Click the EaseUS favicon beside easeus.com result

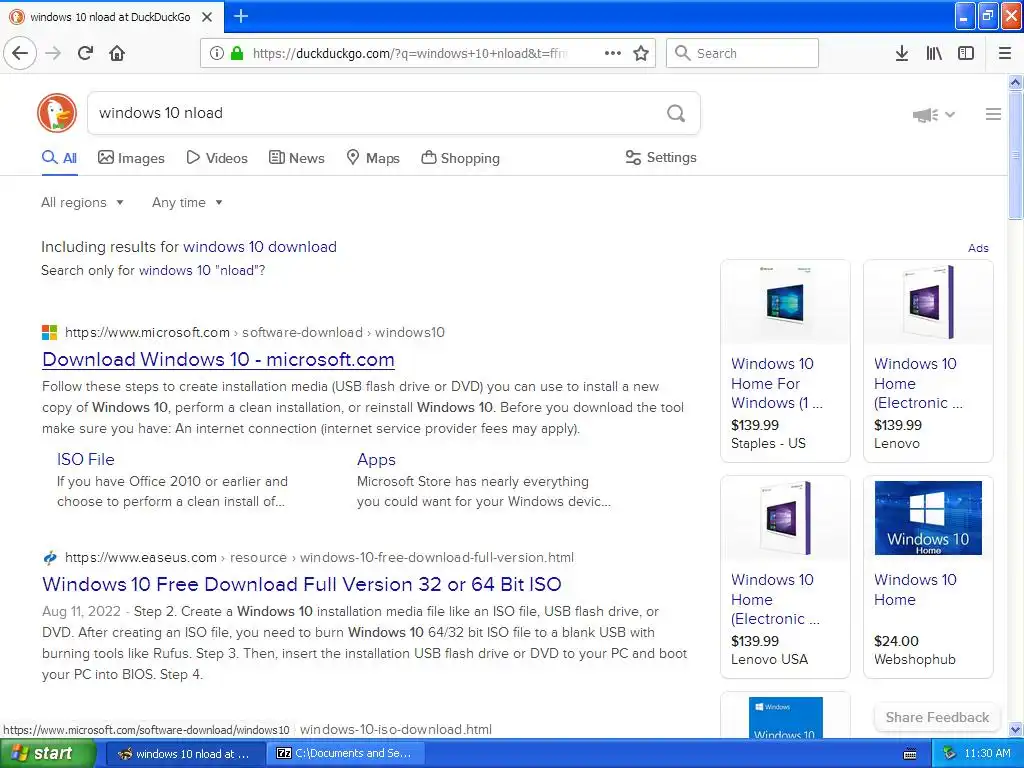point(50,558)
